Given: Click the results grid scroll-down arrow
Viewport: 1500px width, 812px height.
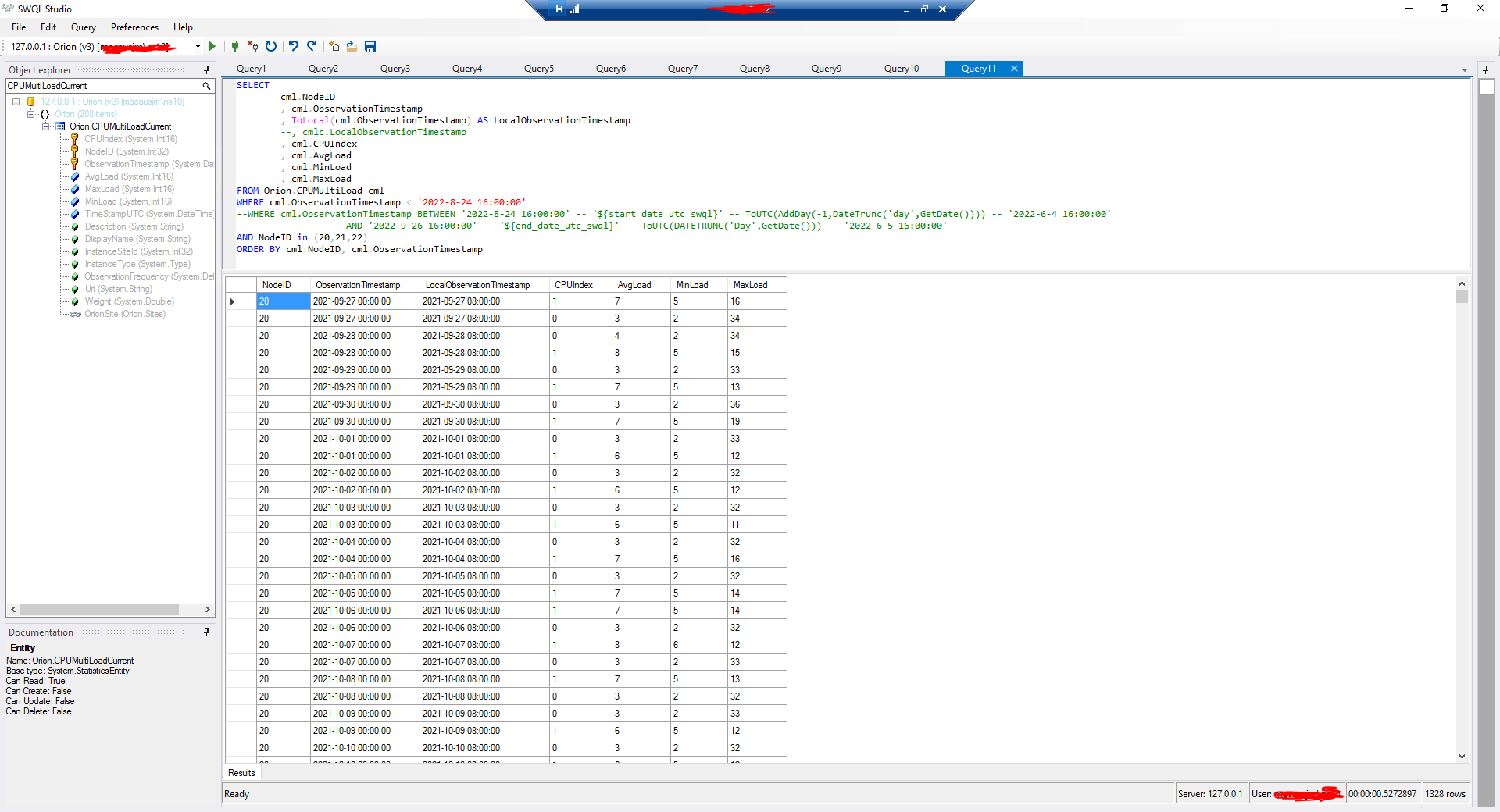Looking at the screenshot, I should coord(1462,756).
